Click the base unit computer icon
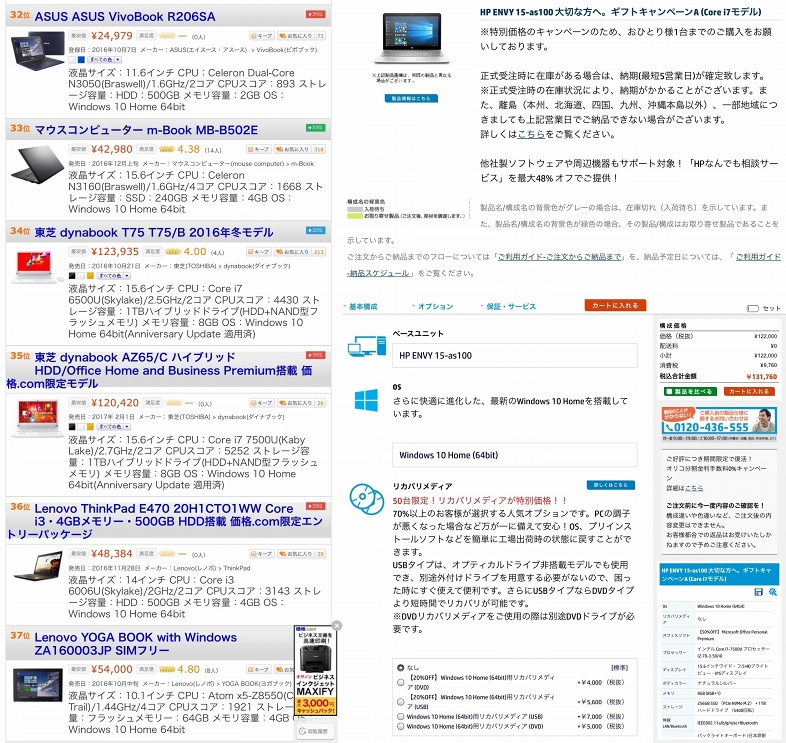This screenshot has height=743, width=786. [x=366, y=346]
